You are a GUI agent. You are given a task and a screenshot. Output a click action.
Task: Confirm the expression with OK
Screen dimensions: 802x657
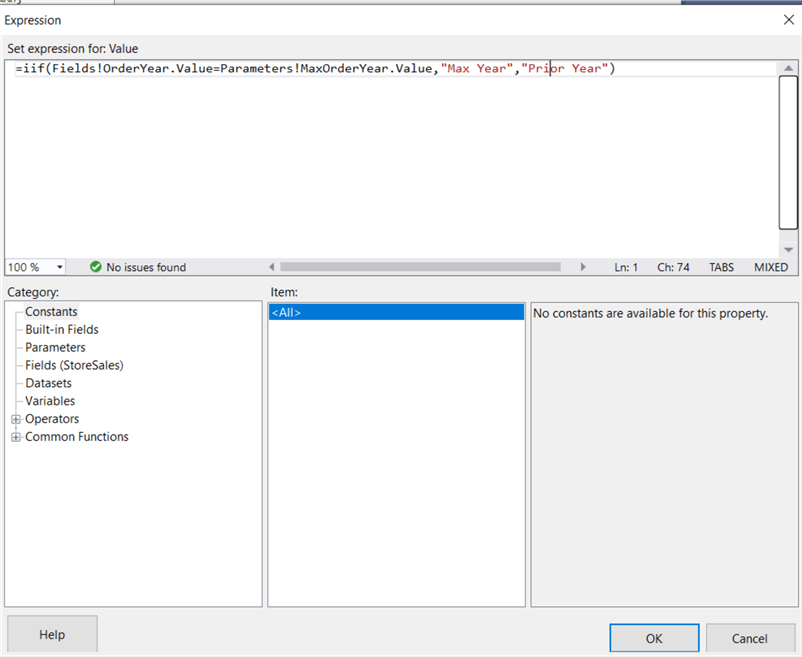[654, 638]
